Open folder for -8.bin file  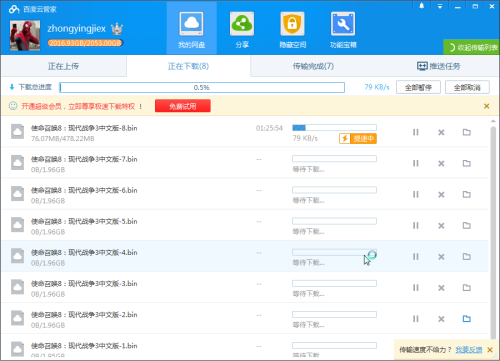(467, 132)
